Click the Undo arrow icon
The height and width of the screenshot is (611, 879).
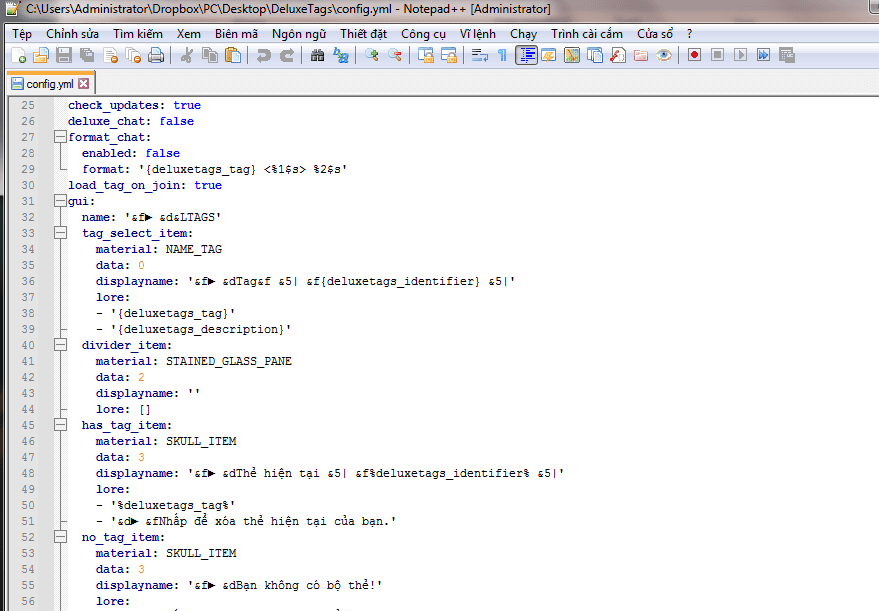[x=264, y=56]
